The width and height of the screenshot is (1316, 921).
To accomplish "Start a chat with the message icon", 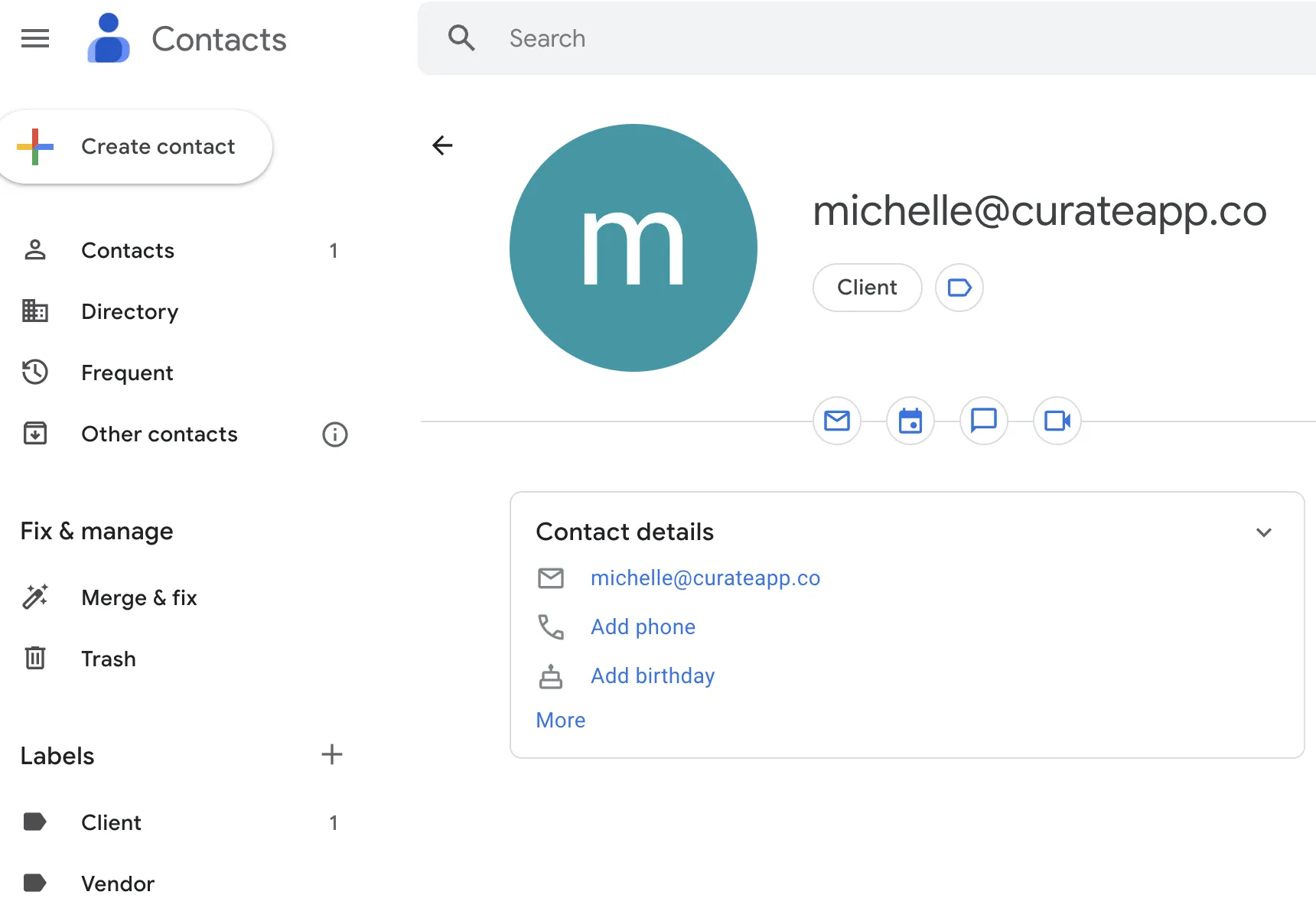I will tap(983, 421).
